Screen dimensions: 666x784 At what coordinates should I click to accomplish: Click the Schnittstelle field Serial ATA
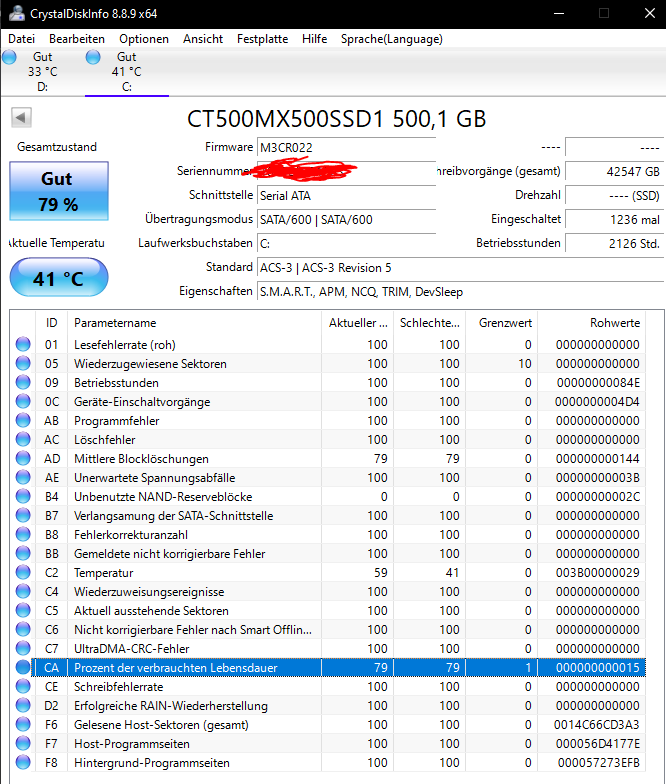pos(346,196)
